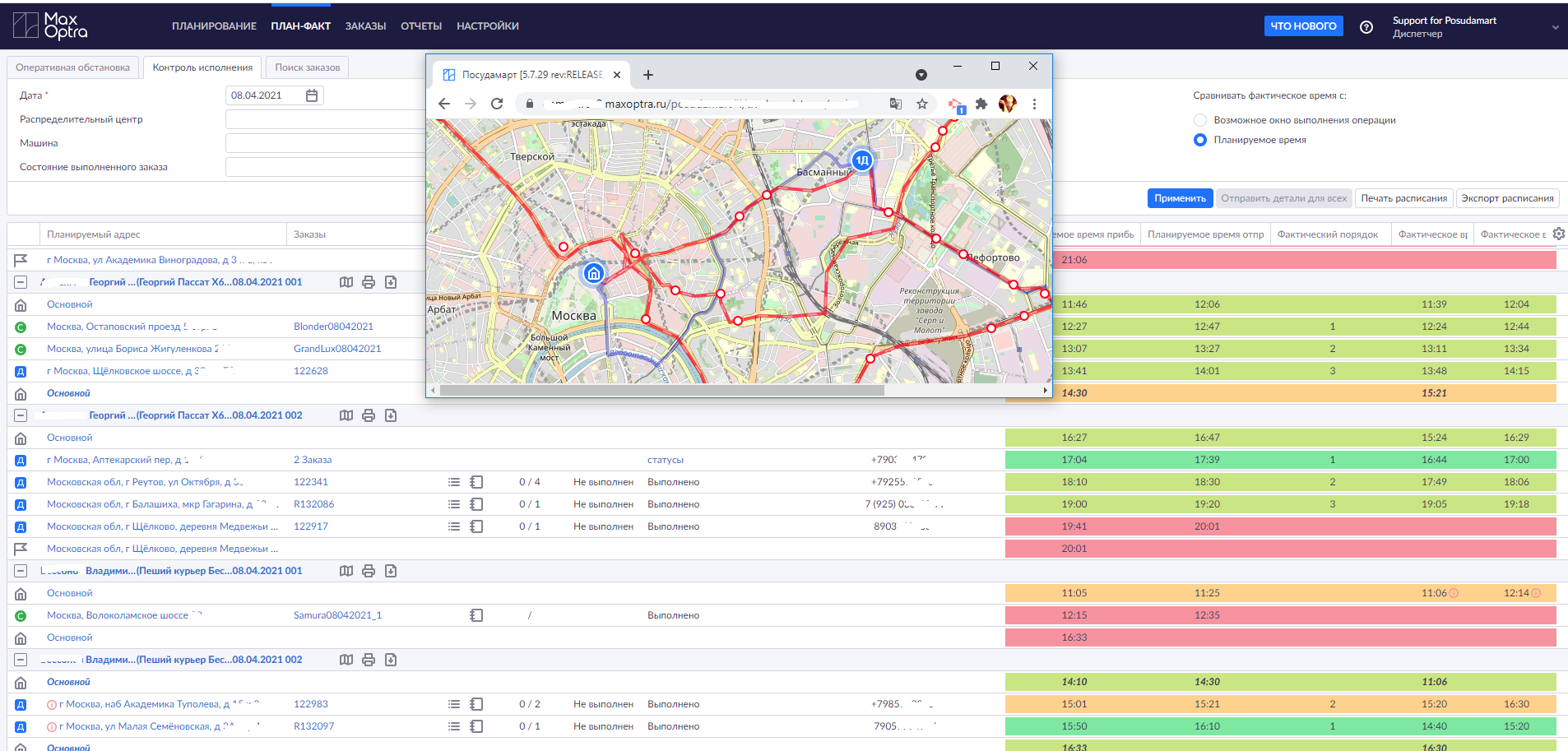Switch to the Поиск заказов tab
The image size is (1568, 751).
[x=307, y=67]
